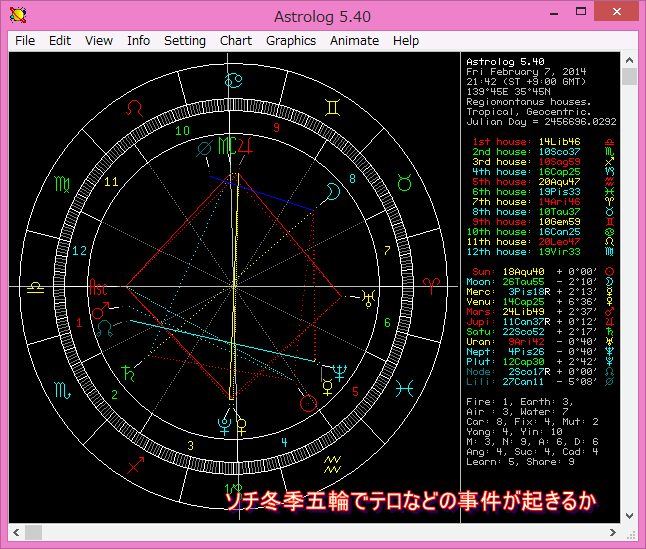Click the '1st house: 14Lib46' row
Image resolution: width=646 pixels, height=549 pixels.
click(543, 142)
